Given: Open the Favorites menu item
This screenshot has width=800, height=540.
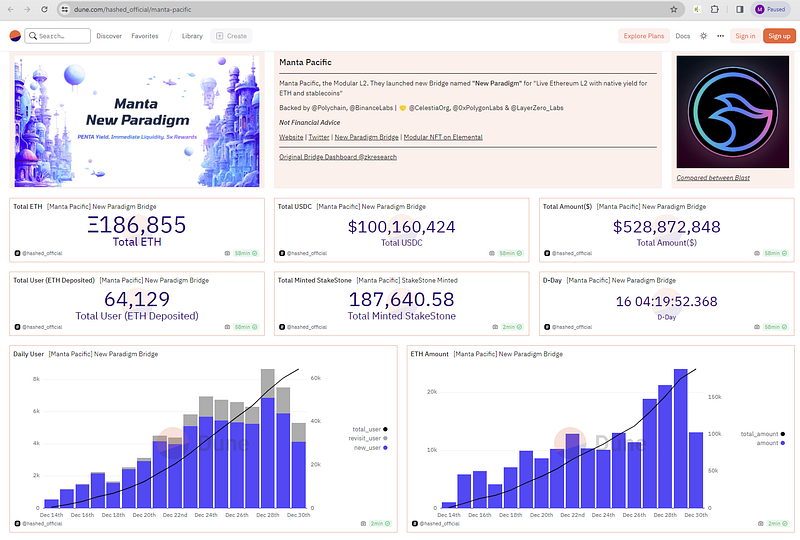Looking at the screenshot, I should click(x=144, y=36).
